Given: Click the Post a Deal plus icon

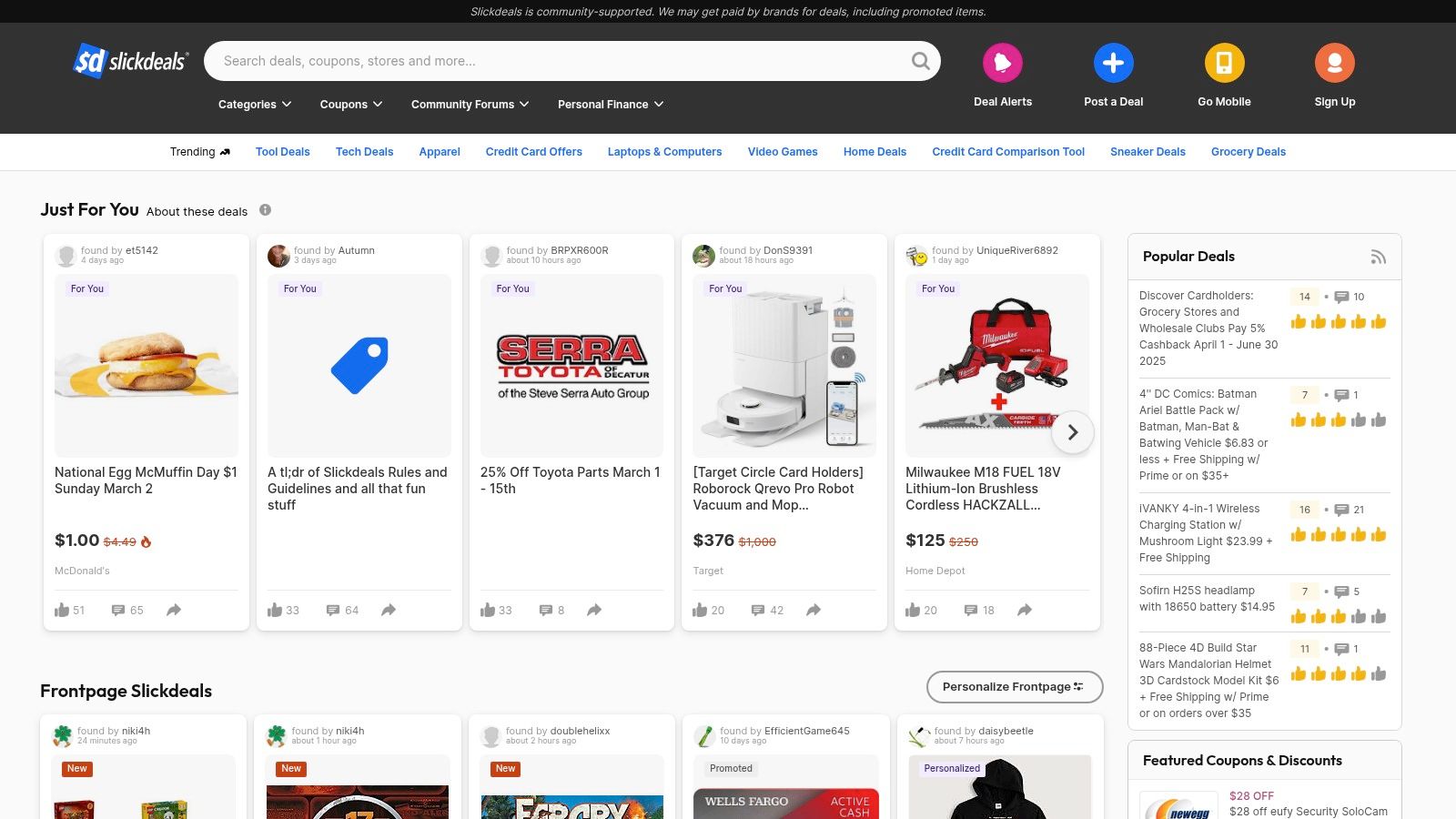Looking at the screenshot, I should (1114, 63).
